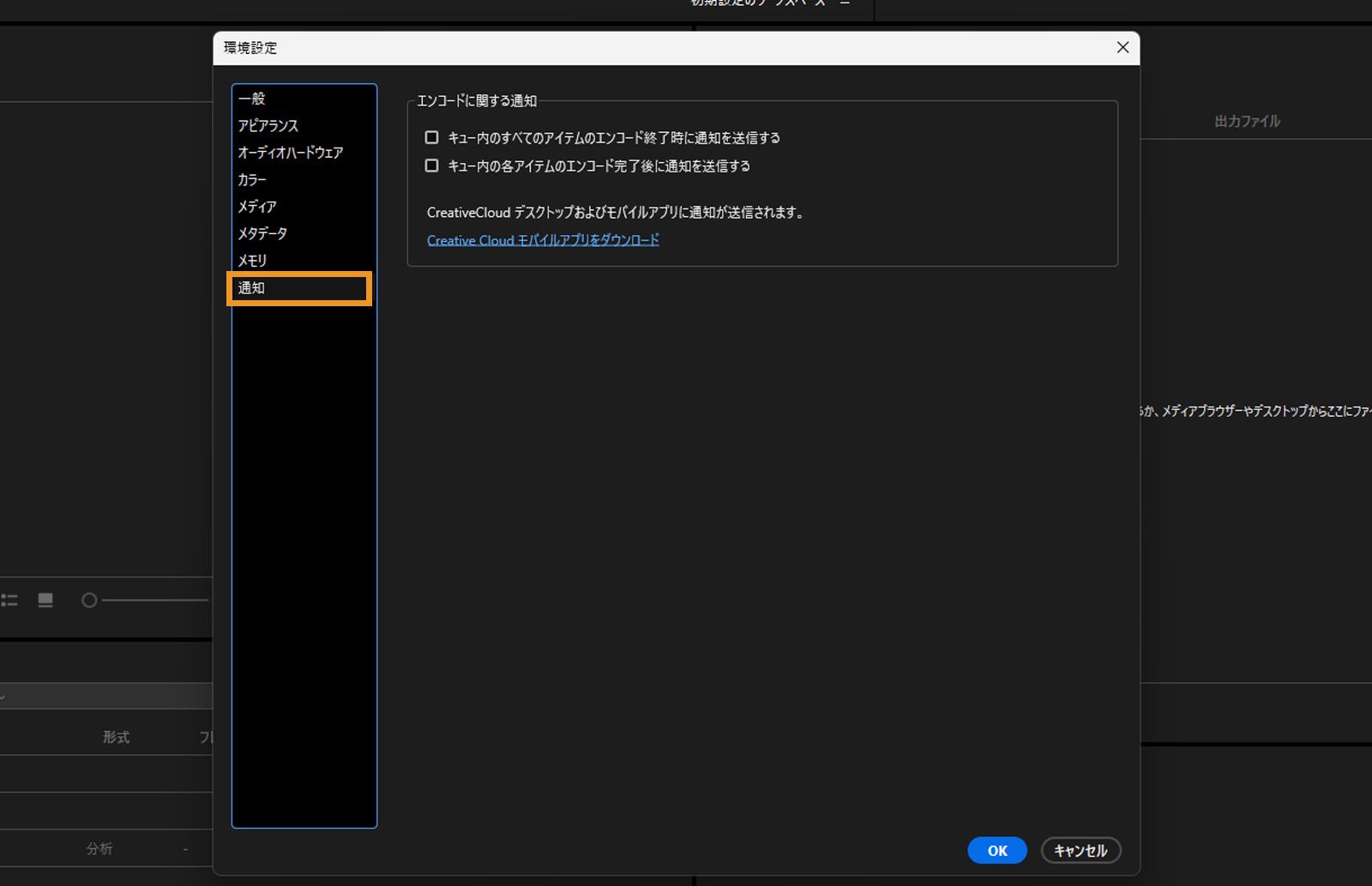Select the カラー preferences category
This screenshot has height=886, width=1372.
click(x=252, y=179)
